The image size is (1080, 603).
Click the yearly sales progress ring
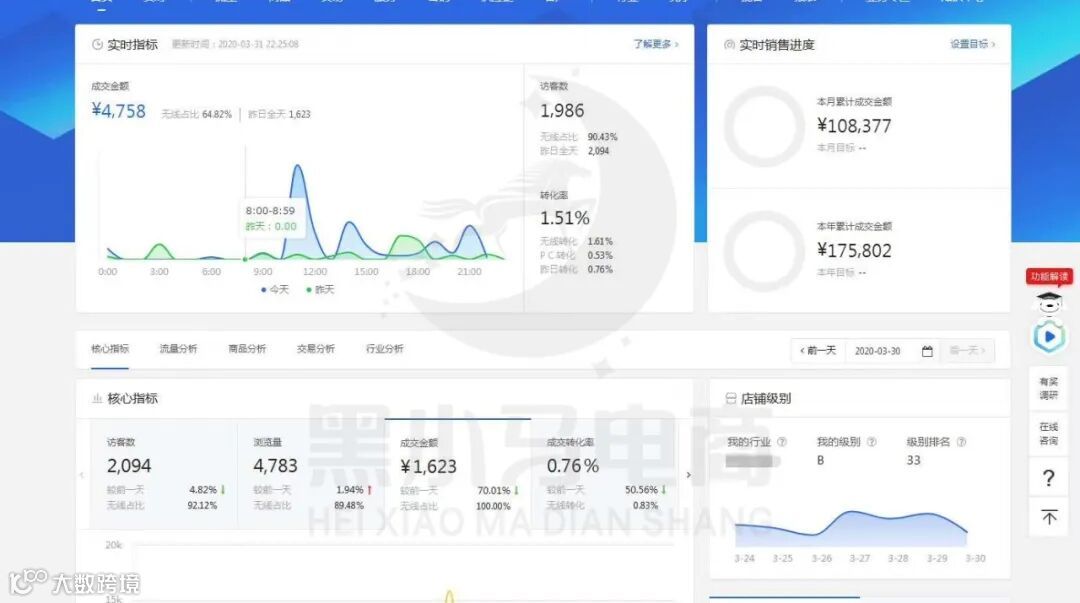764,251
